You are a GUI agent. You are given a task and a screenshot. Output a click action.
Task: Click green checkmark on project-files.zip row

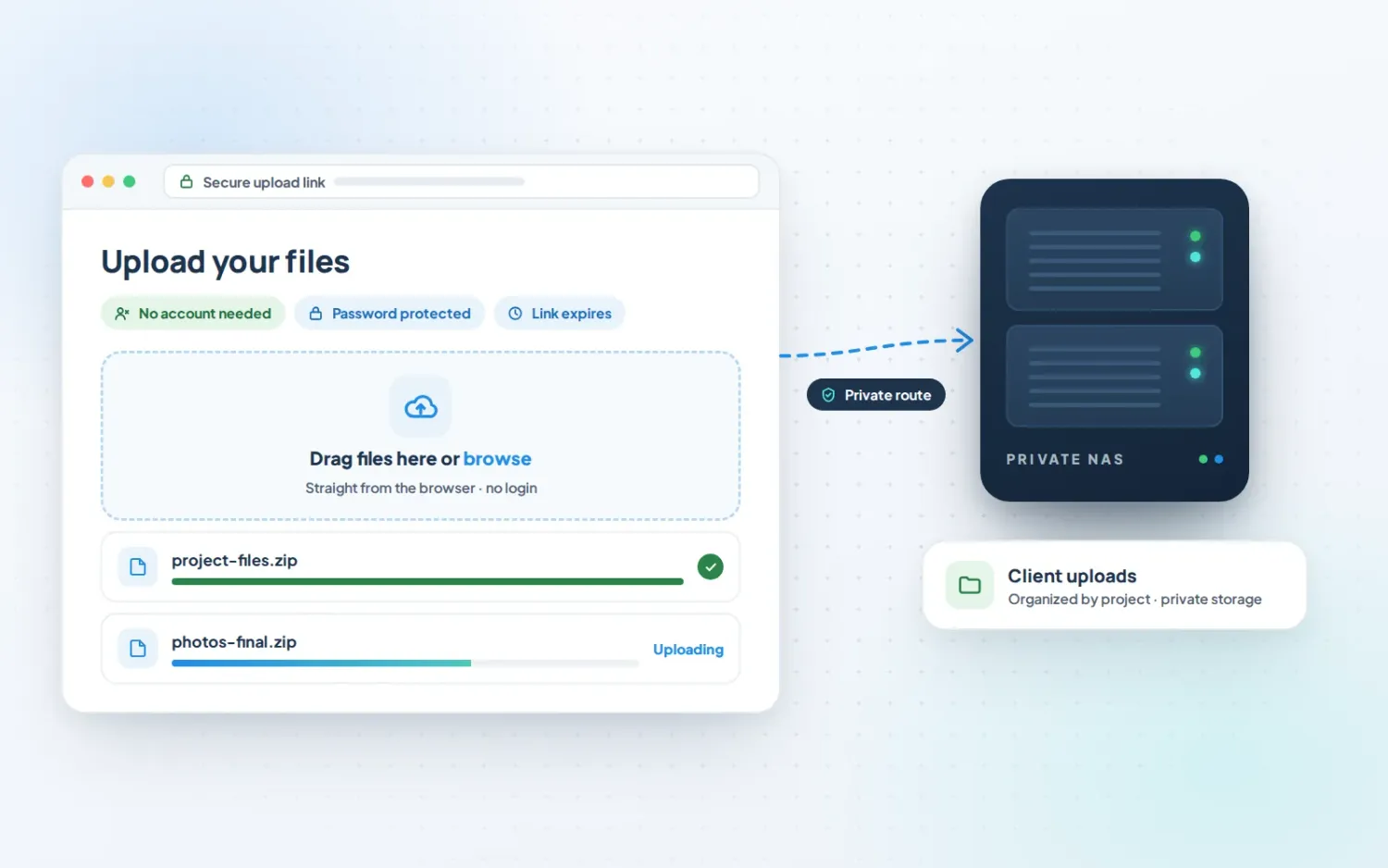click(x=710, y=566)
